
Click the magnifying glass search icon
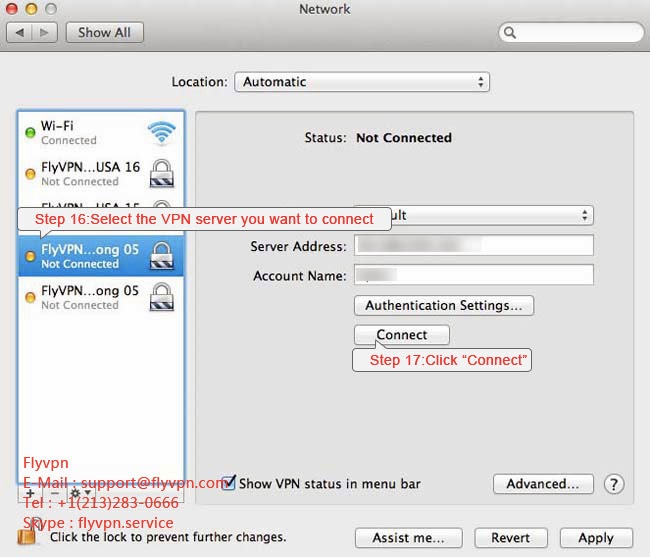[510, 32]
